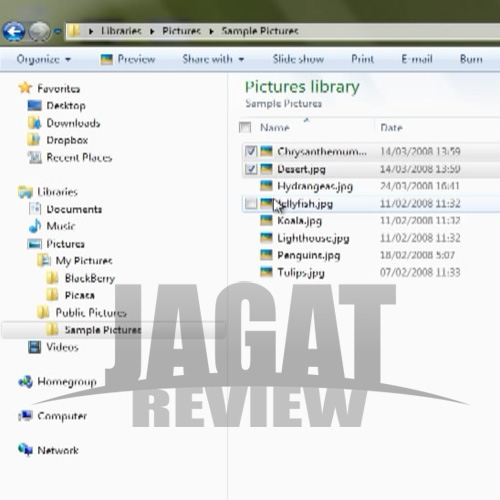Expand arrow before Sample Pictures breadcrumb

tap(211, 32)
